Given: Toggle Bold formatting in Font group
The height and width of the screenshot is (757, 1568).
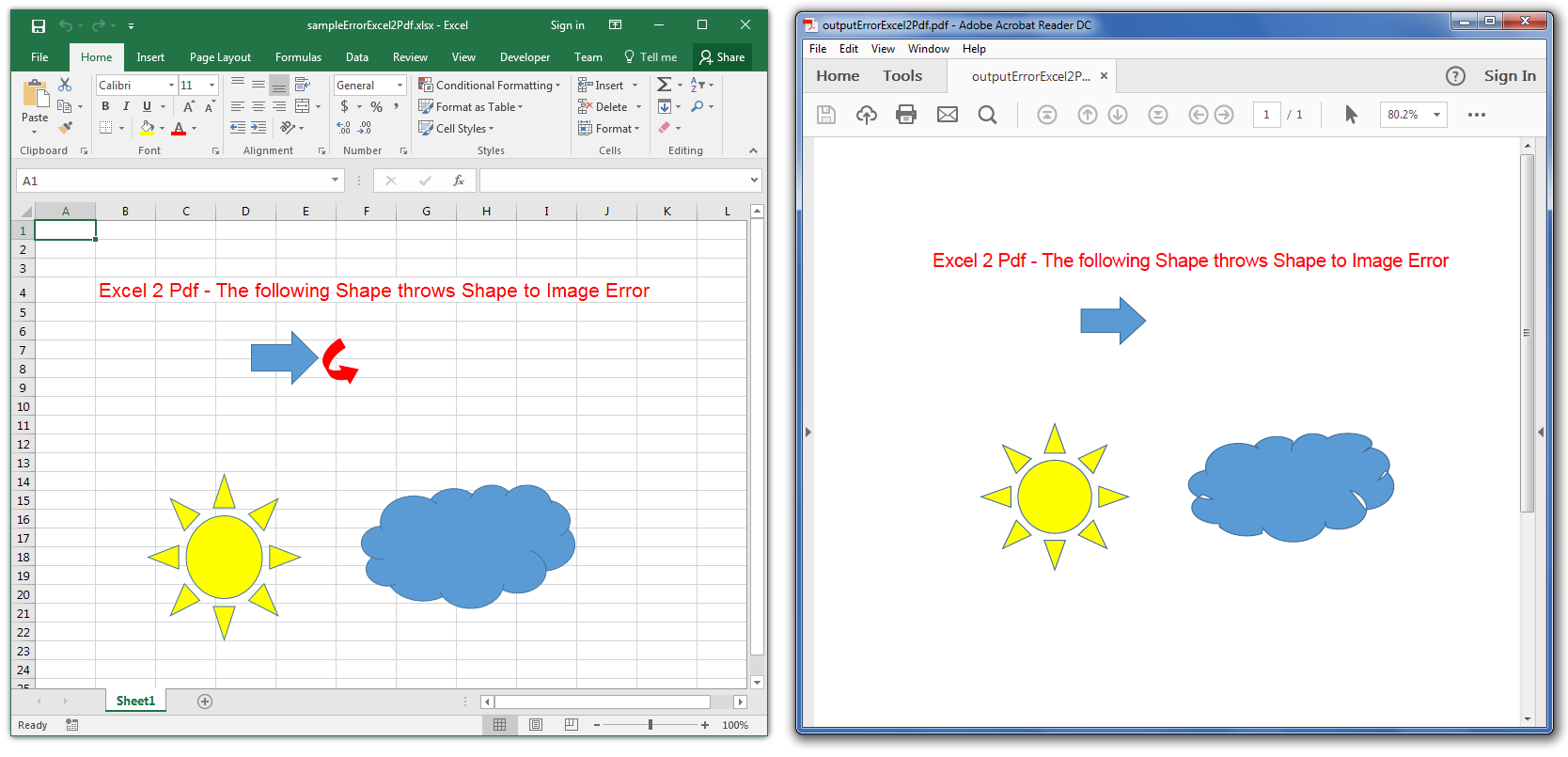Looking at the screenshot, I should pos(105,106).
